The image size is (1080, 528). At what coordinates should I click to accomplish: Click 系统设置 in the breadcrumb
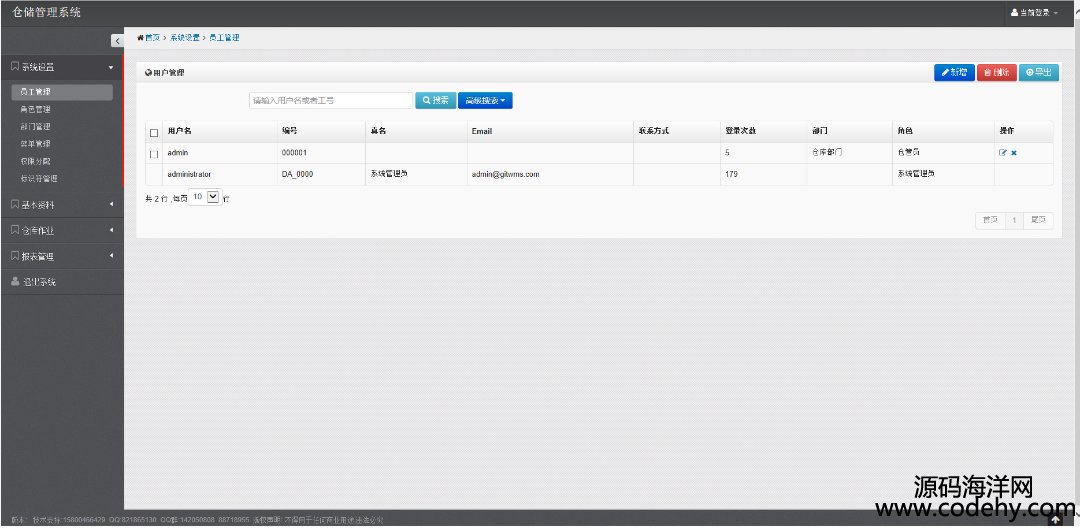coord(185,38)
